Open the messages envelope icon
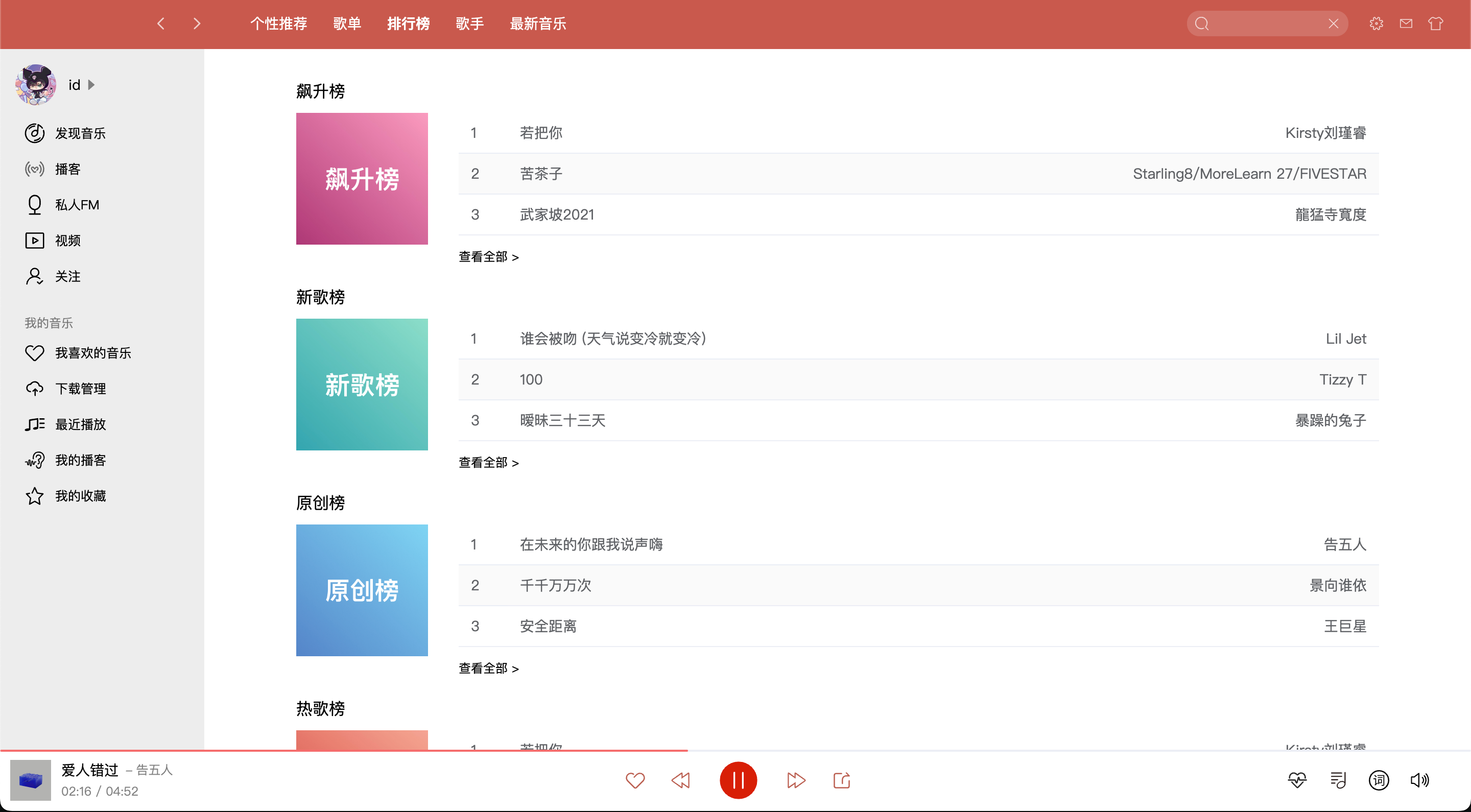The width and height of the screenshot is (1471, 812). [x=1406, y=23]
